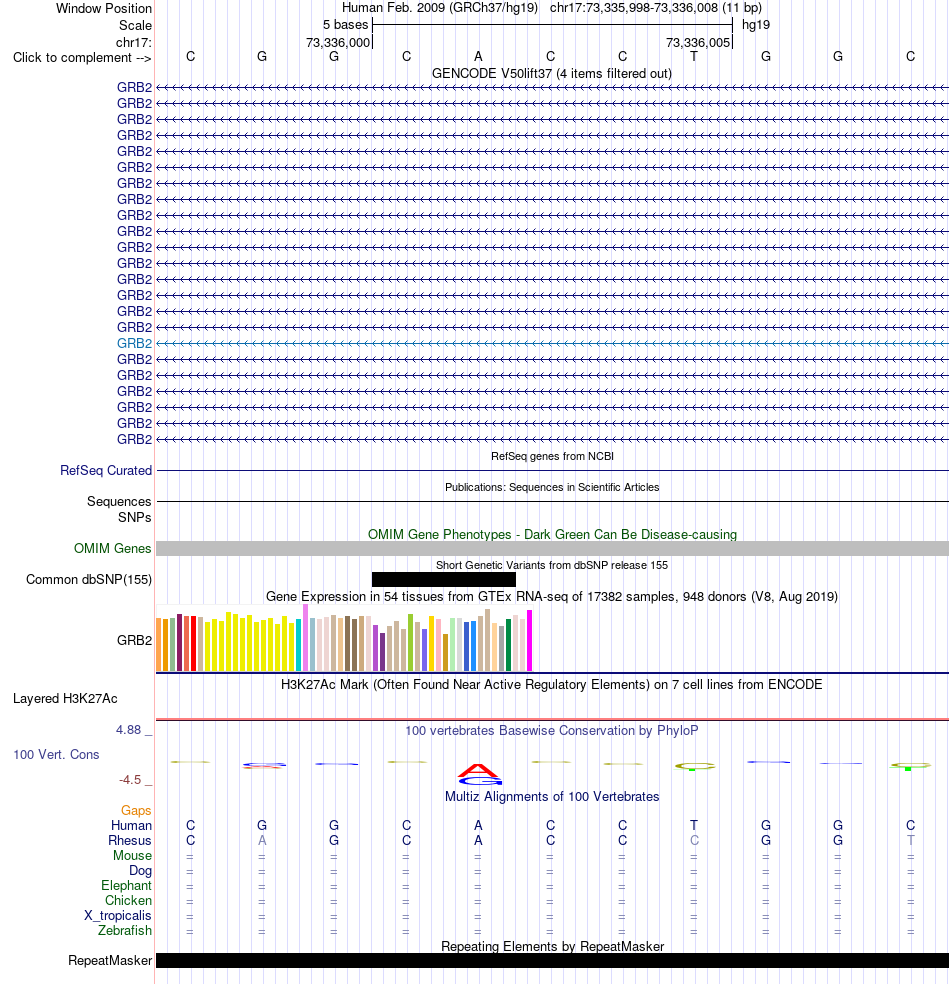950x984 pixels.
Task: Click the hg19 label beside the scale bar
Action: pos(755,25)
